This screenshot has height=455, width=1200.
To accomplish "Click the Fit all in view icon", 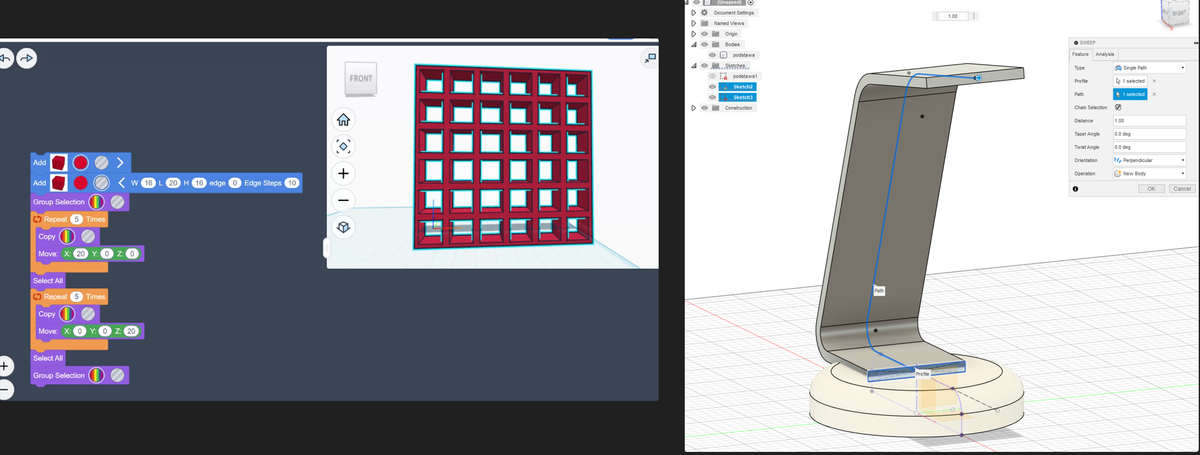I will coord(343,146).
